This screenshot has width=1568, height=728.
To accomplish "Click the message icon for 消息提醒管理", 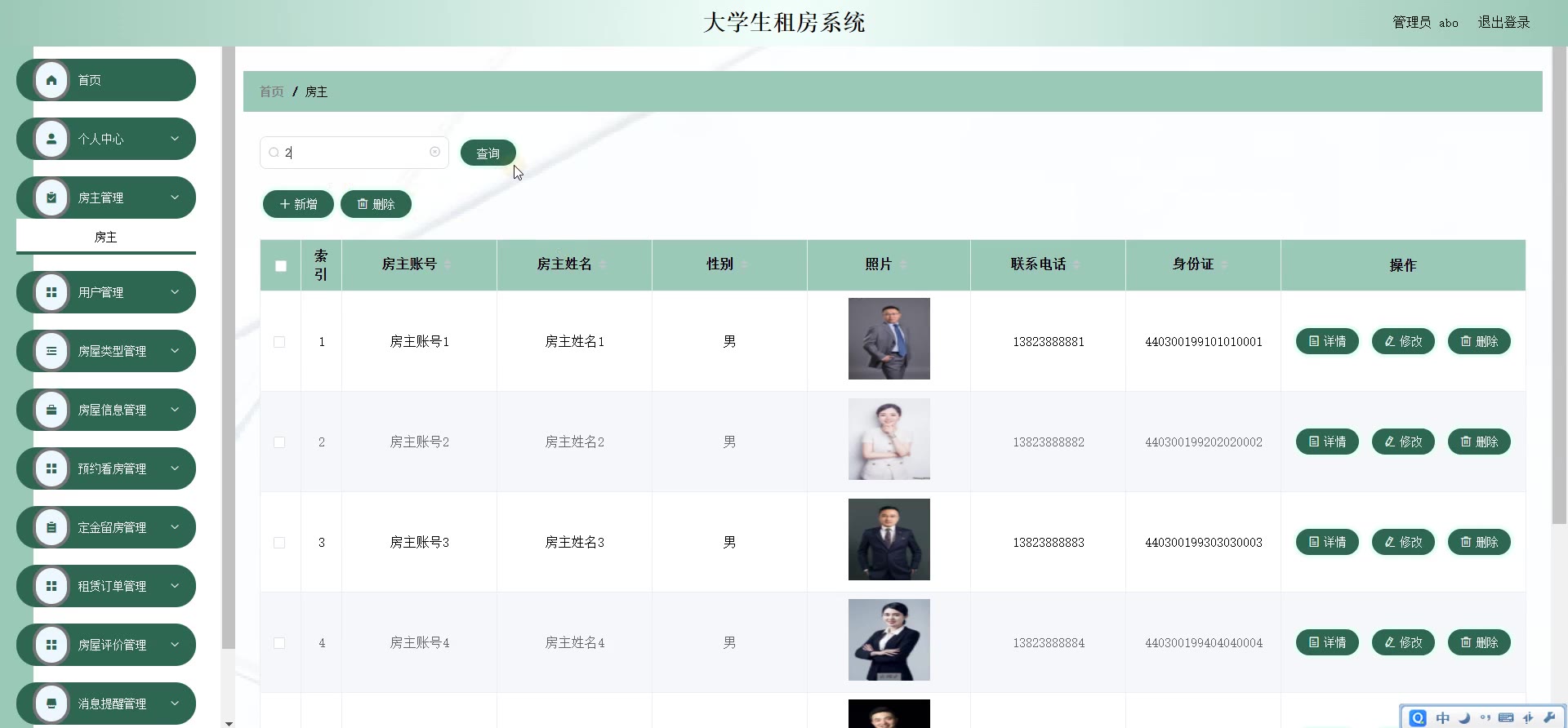I will pos(51,704).
